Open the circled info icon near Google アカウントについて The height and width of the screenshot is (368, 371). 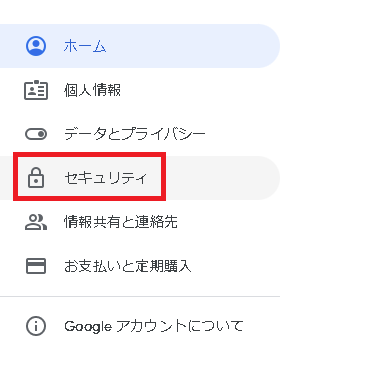36,326
